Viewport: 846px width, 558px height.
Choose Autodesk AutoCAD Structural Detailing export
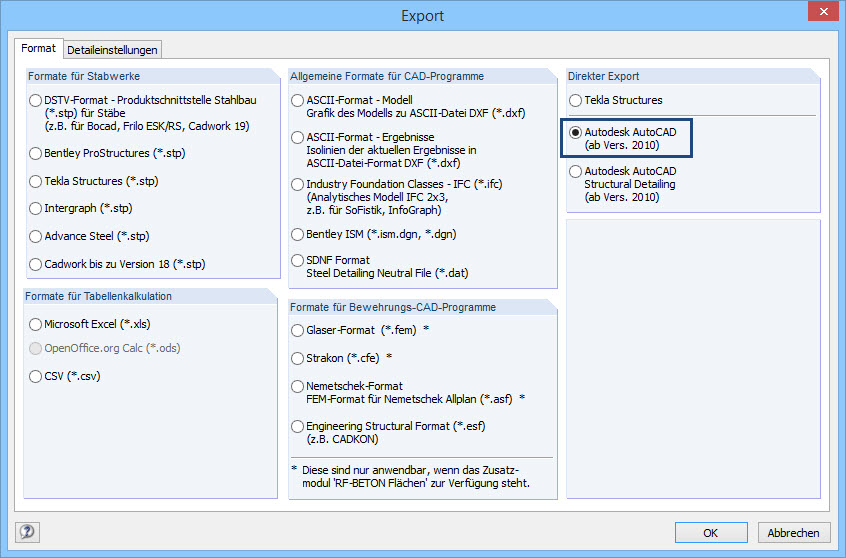575,172
